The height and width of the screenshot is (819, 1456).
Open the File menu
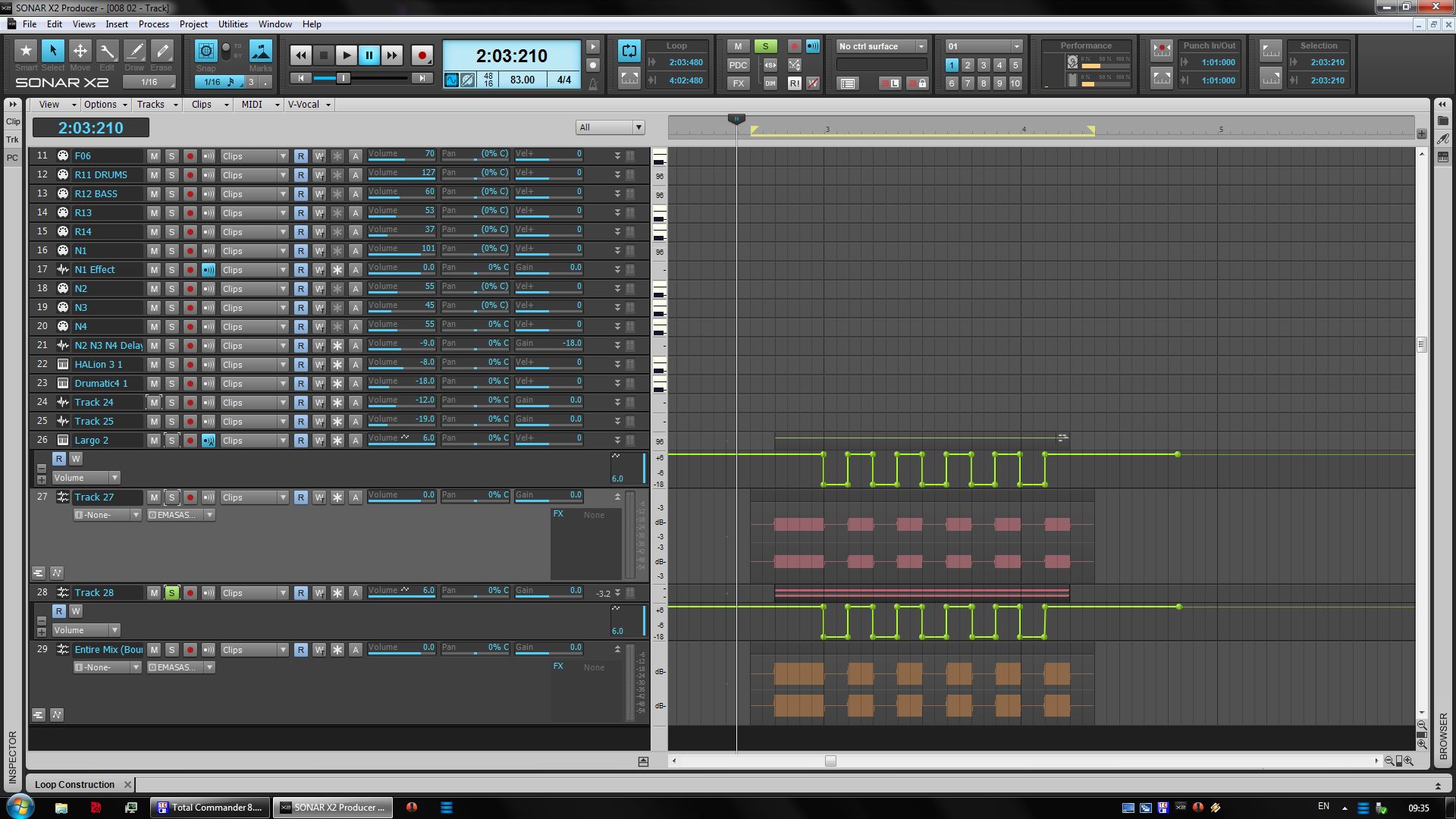(30, 24)
